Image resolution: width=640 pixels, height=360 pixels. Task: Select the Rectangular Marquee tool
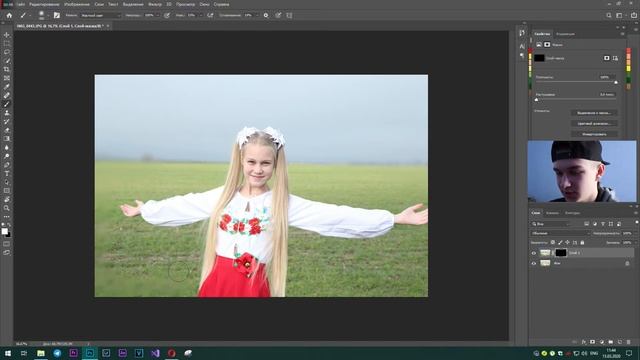7,44
